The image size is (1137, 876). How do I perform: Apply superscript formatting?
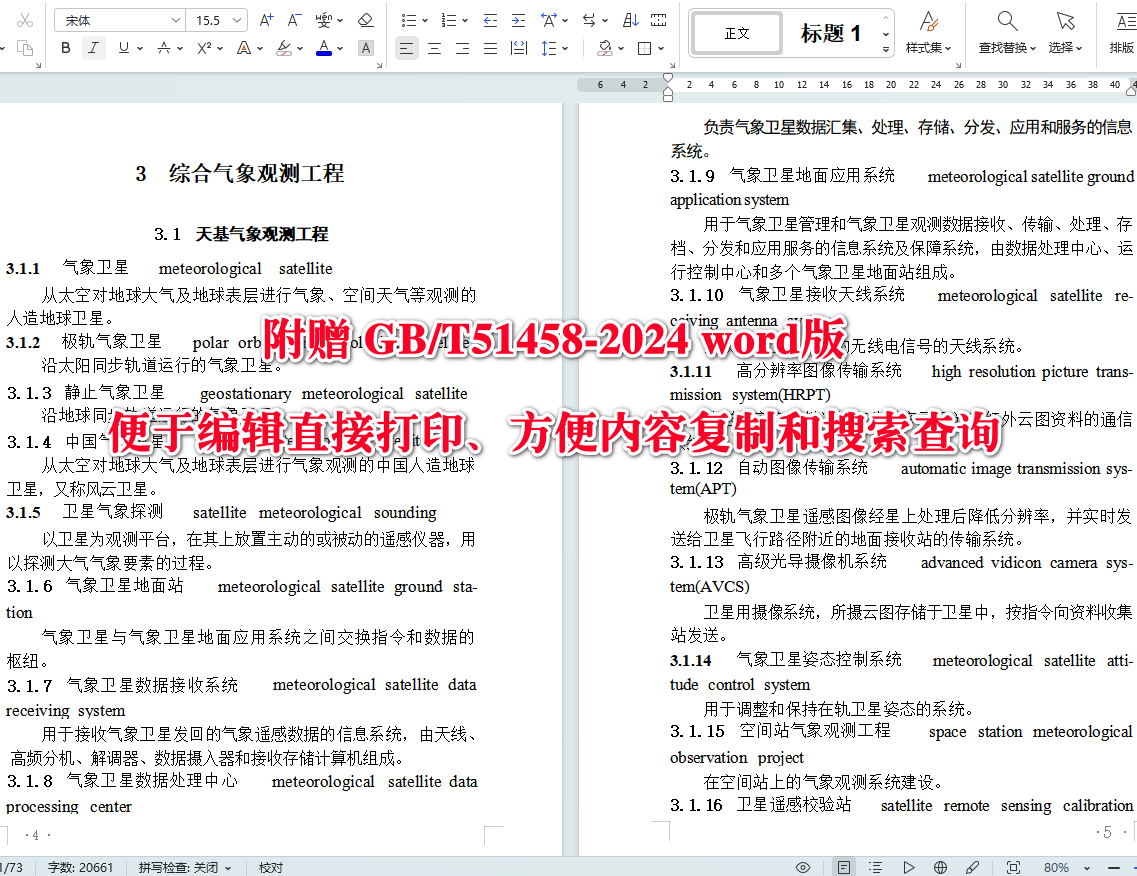[203, 47]
